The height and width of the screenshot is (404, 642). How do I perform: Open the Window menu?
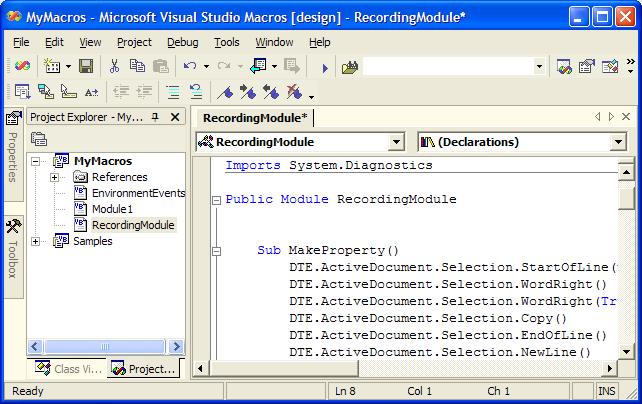click(x=274, y=42)
